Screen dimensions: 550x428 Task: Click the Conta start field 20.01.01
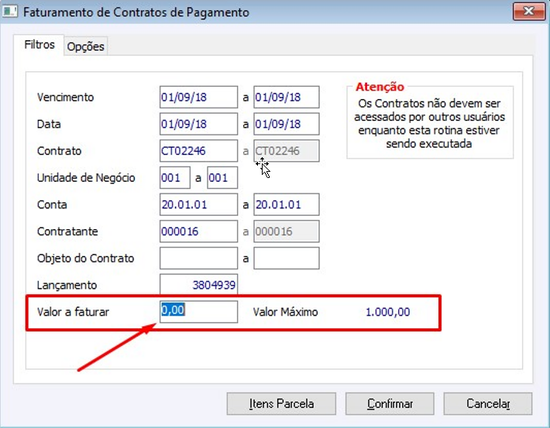click(199, 205)
